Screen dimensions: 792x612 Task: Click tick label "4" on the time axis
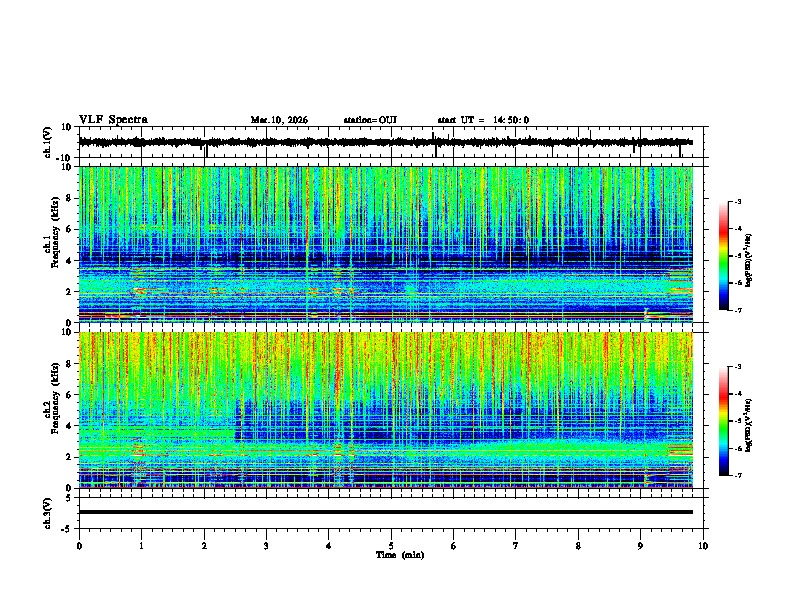point(329,546)
